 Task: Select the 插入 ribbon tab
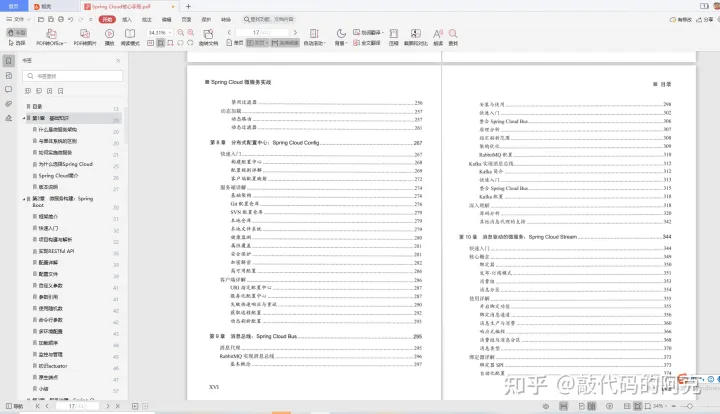pyautogui.click(x=127, y=19)
